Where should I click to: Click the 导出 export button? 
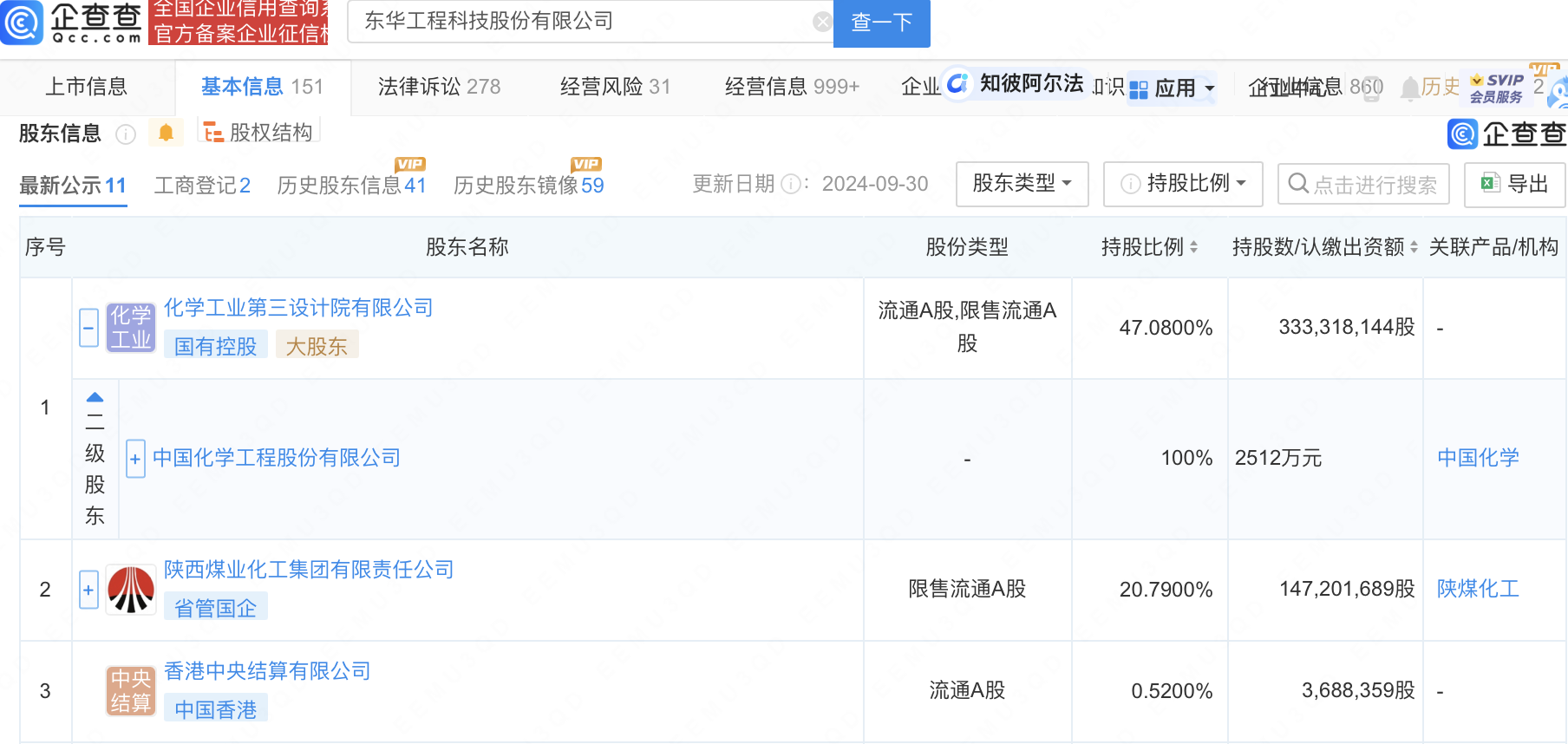point(1514,184)
